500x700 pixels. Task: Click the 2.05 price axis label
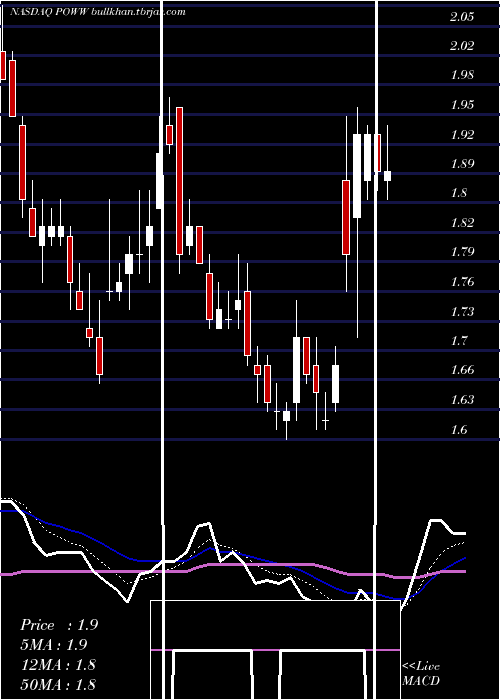pyautogui.click(x=462, y=17)
